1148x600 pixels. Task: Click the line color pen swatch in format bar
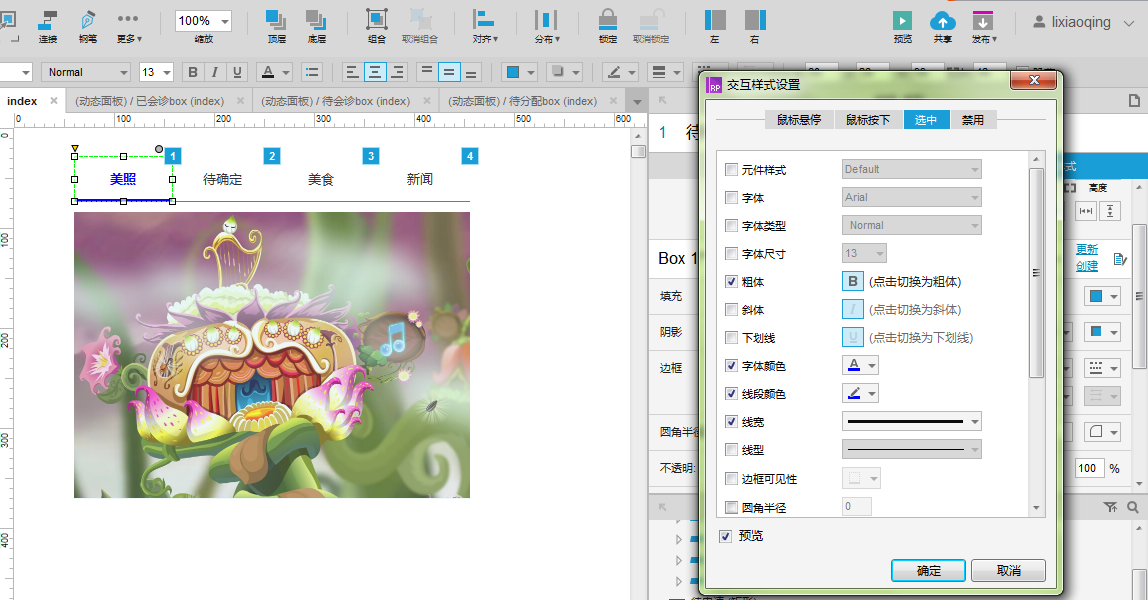(x=614, y=72)
